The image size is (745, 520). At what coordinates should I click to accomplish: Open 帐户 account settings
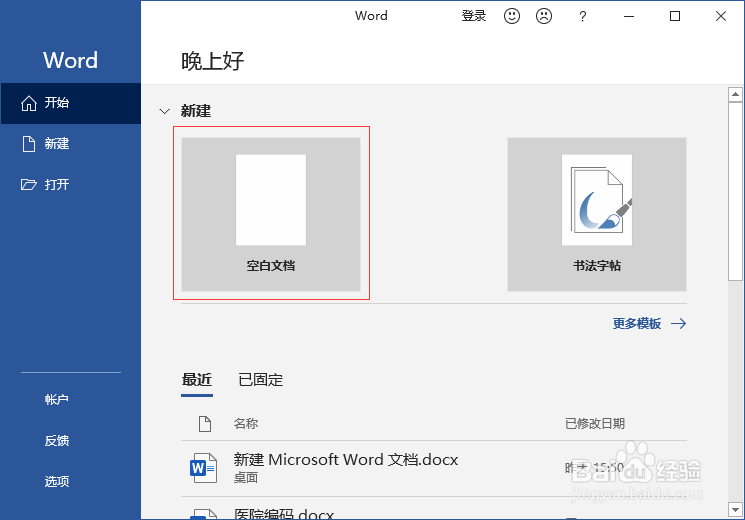point(57,399)
